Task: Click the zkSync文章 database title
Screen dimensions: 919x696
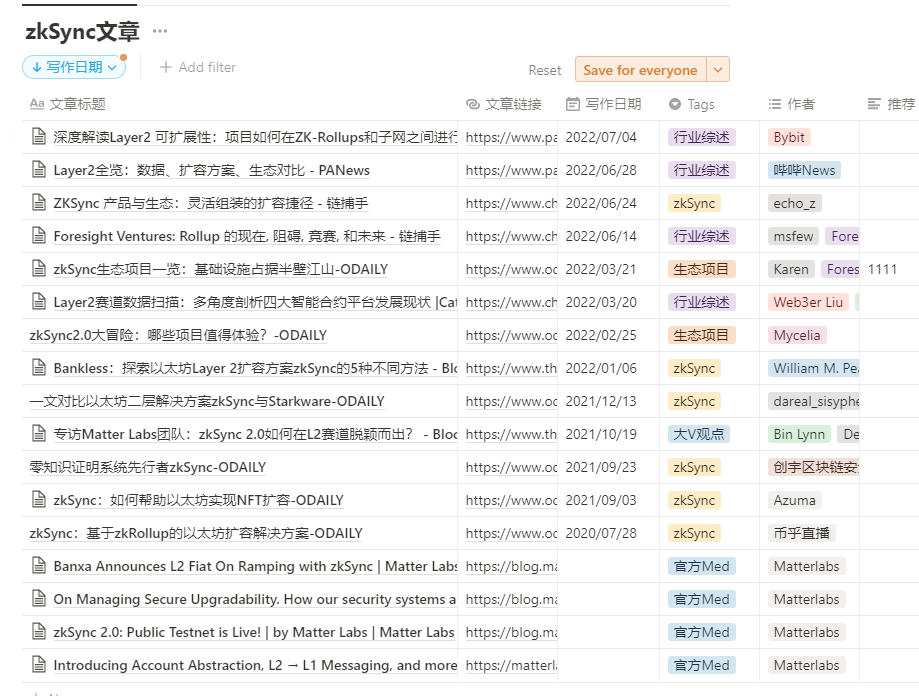Action: (x=82, y=31)
